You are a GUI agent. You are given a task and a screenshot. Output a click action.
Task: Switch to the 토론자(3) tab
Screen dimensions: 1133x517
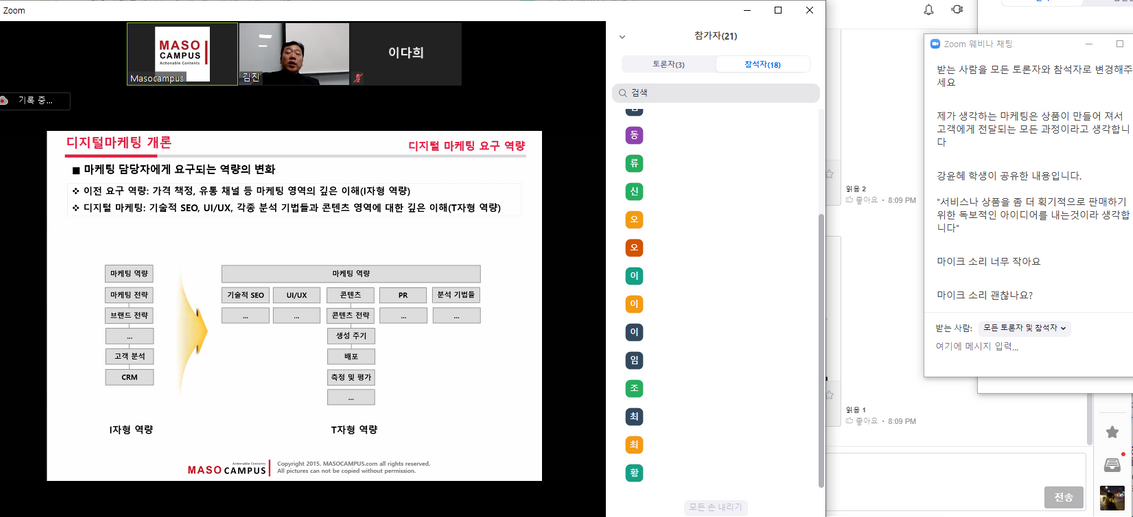point(668,64)
